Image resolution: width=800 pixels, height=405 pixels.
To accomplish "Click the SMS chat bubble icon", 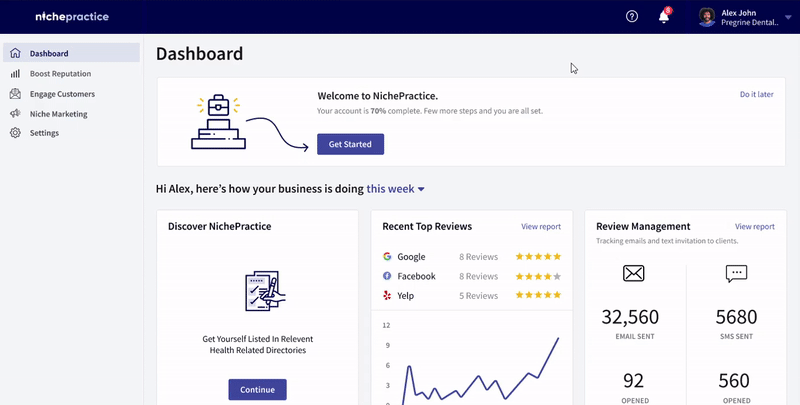I will (x=736, y=274).
